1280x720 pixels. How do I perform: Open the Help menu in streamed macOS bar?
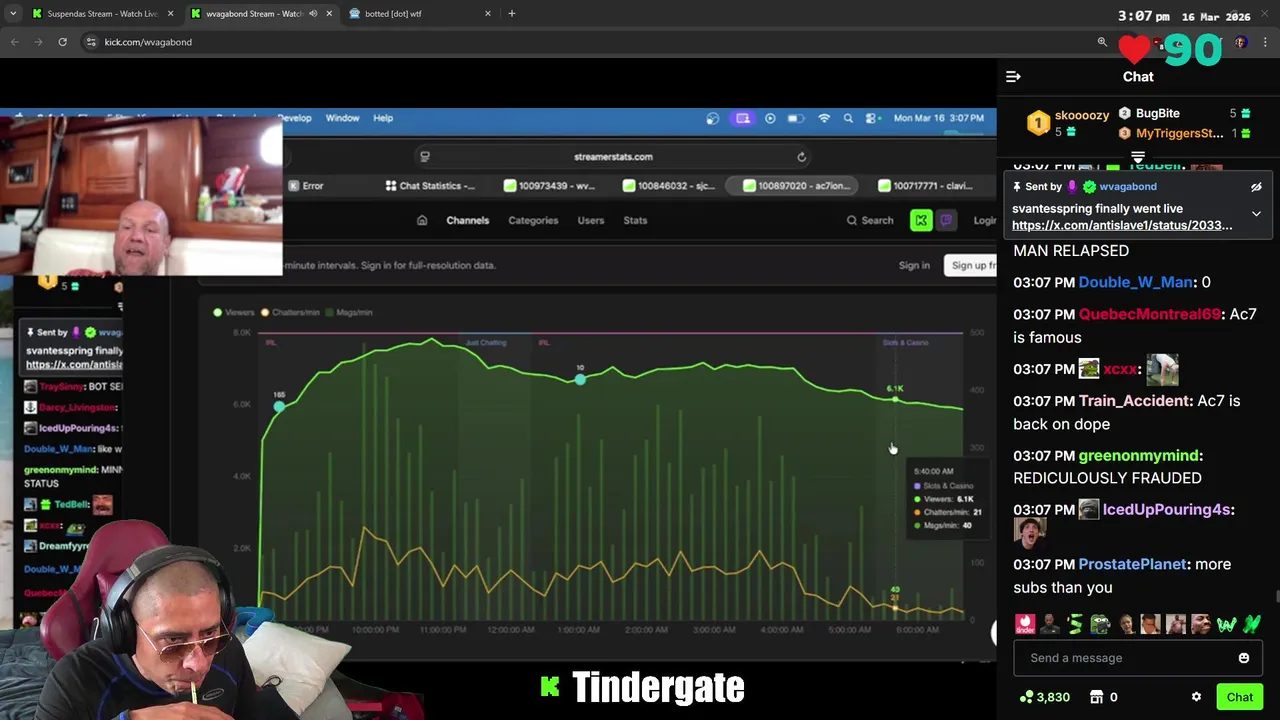pos(383,118)
